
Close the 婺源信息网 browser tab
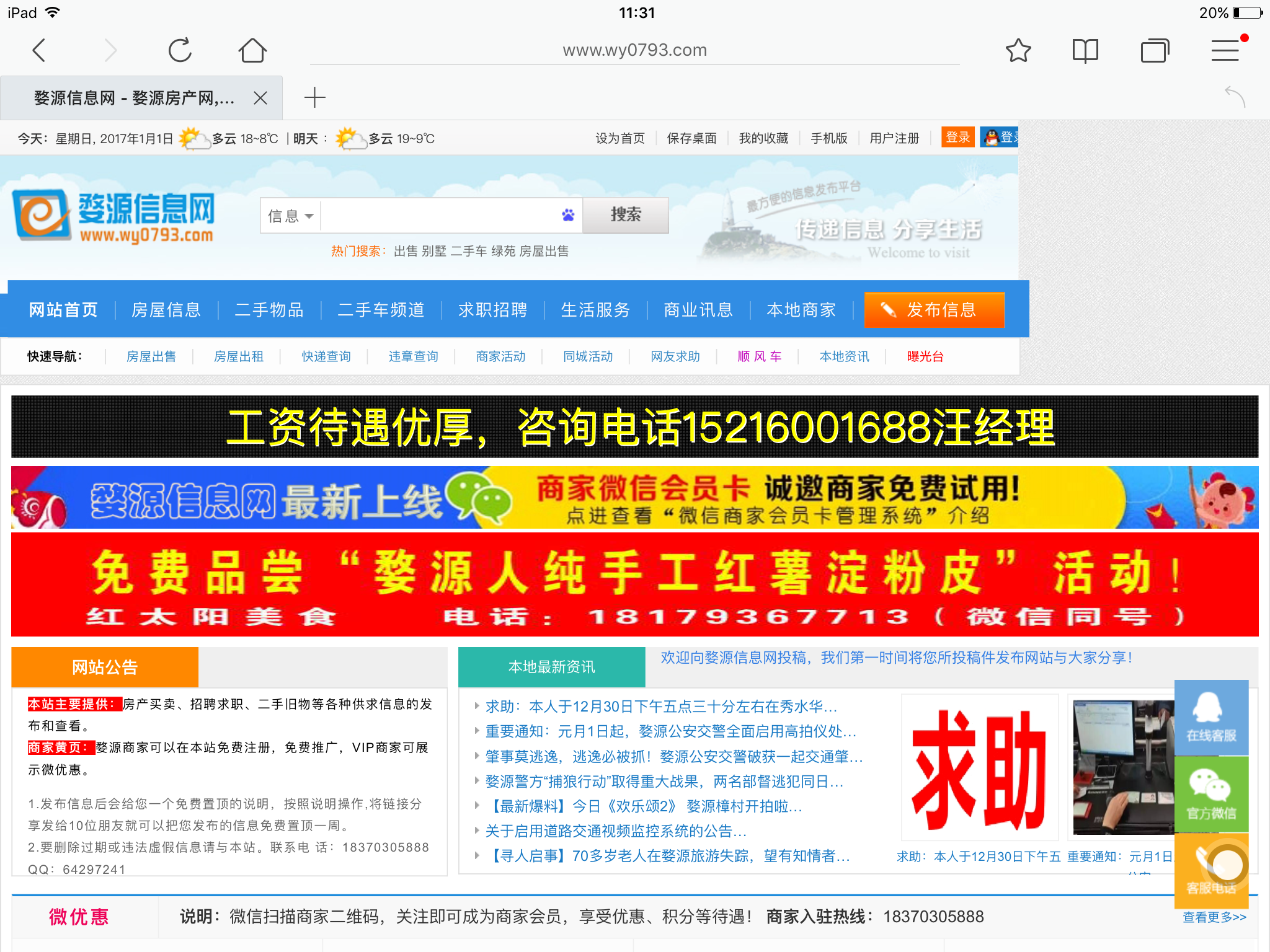coord(260,98)
